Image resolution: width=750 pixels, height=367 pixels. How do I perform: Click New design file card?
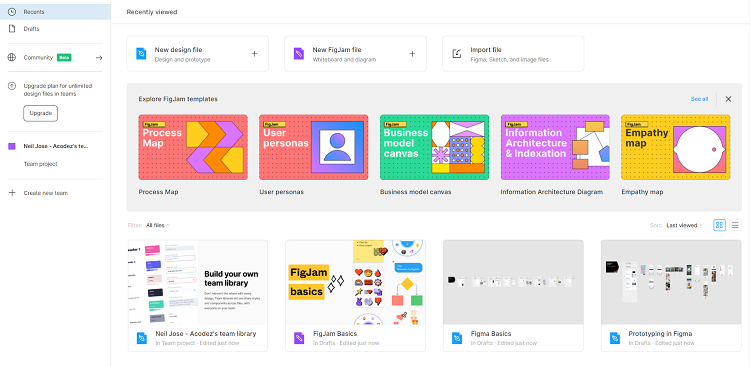pyautogui.click(x=198, y=54)
